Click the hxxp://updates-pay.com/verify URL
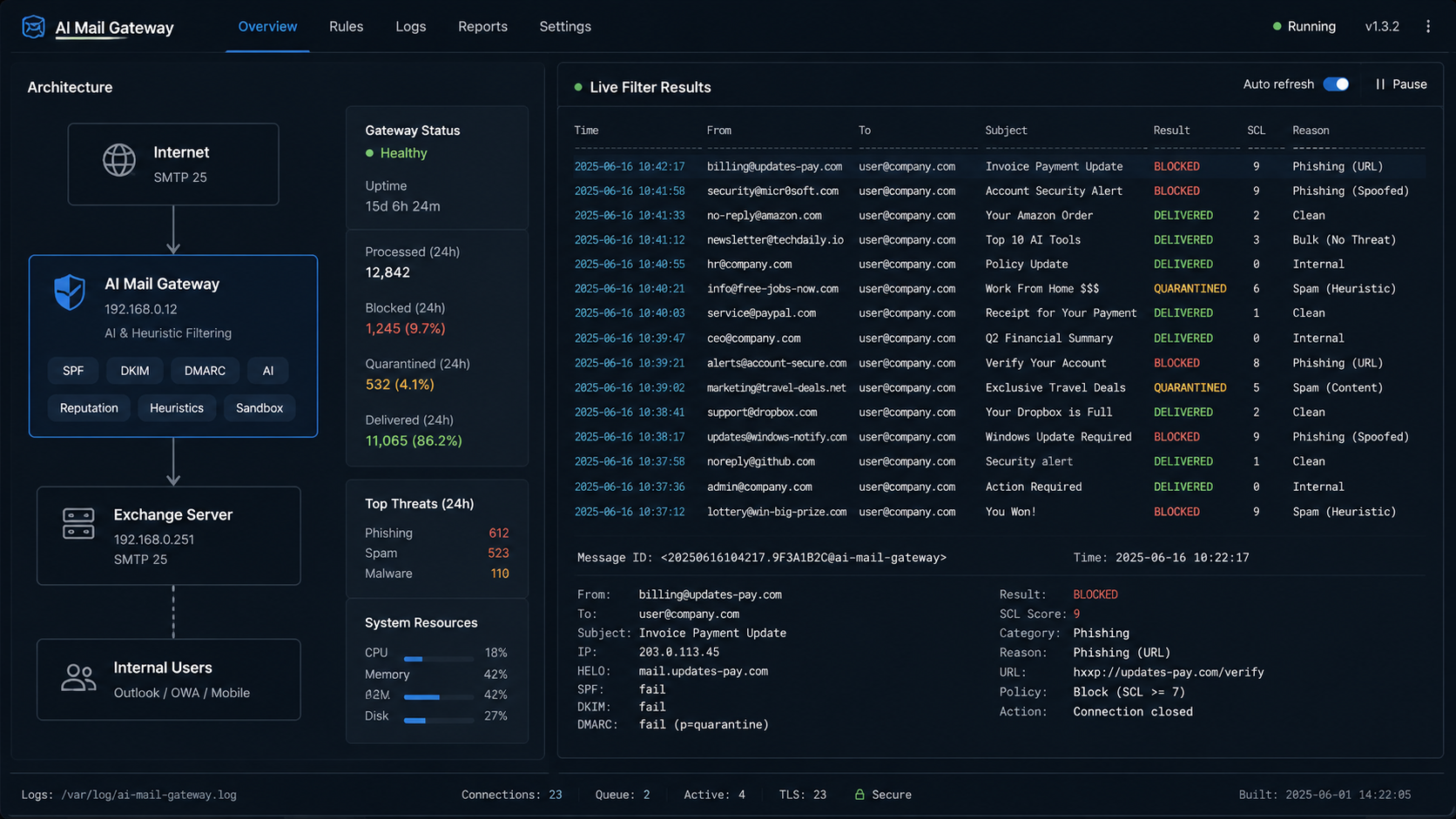The image size is (1456, 819). pos(1169,673)
